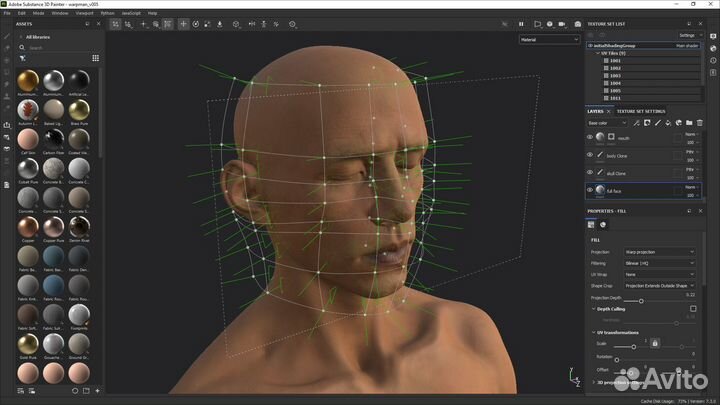
Task: Add a fill layer with bucket icon
Action: click(x=668, y=123)
